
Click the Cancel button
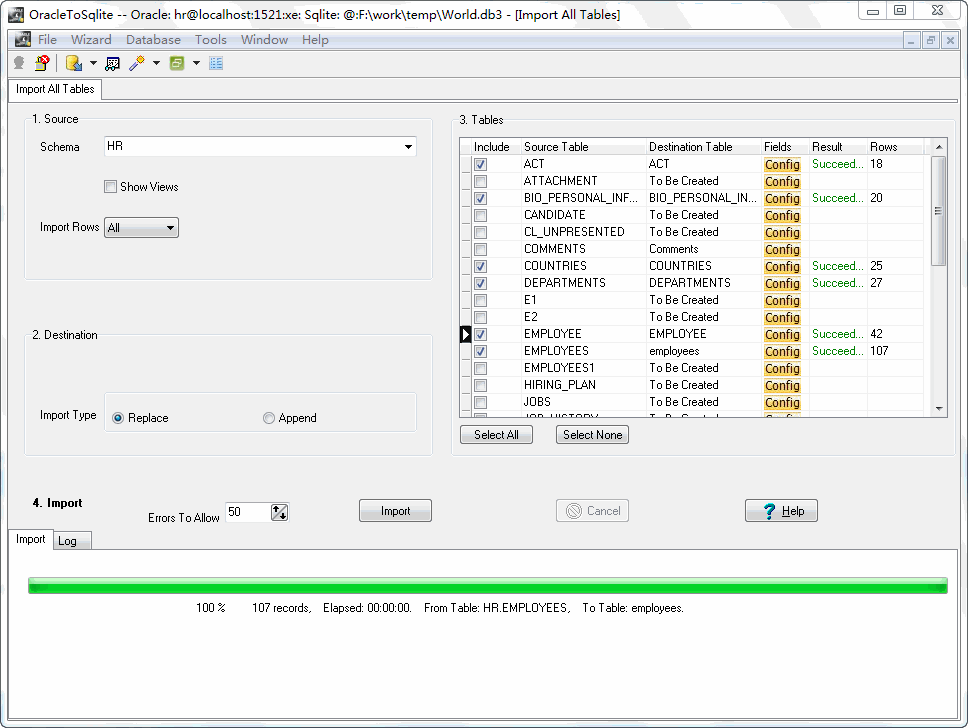pyautogui.click(x=593, y=511)
